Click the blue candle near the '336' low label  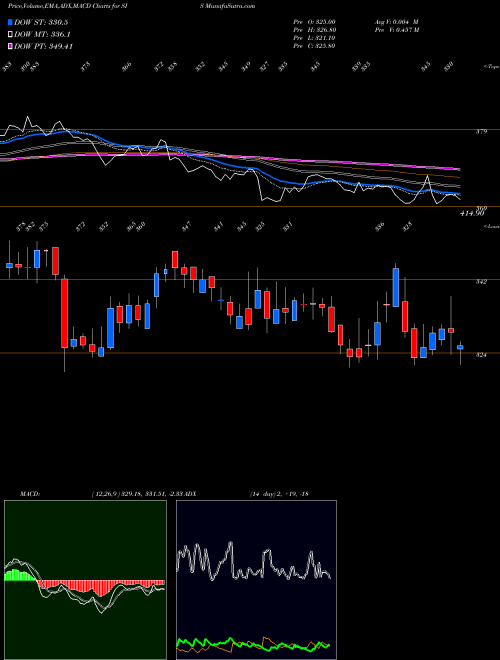378,333
